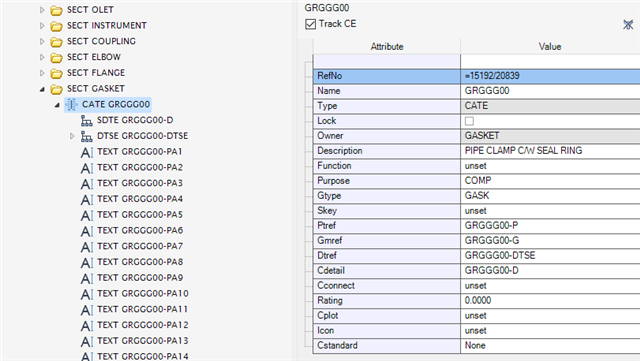This screenshot has width=640, height=361.
Task: Collapse the SECT GASKET tree node
Action: (42, 89)
